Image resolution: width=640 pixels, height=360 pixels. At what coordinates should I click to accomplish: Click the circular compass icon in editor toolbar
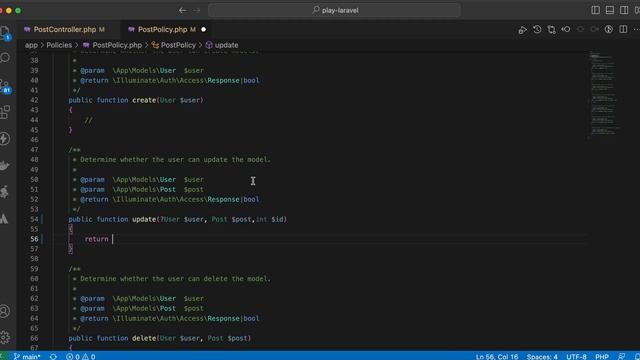[609, 29]
